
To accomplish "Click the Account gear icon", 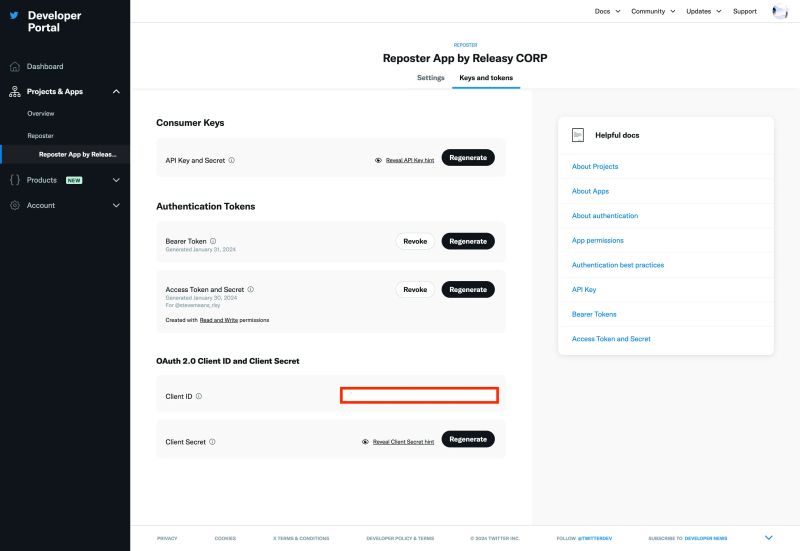I will coord(15,205).
